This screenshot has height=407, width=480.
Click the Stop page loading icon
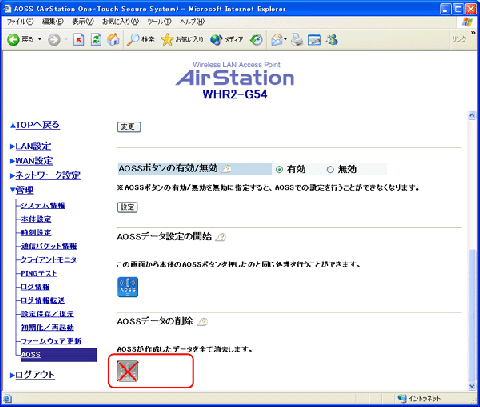pos(79,40)
